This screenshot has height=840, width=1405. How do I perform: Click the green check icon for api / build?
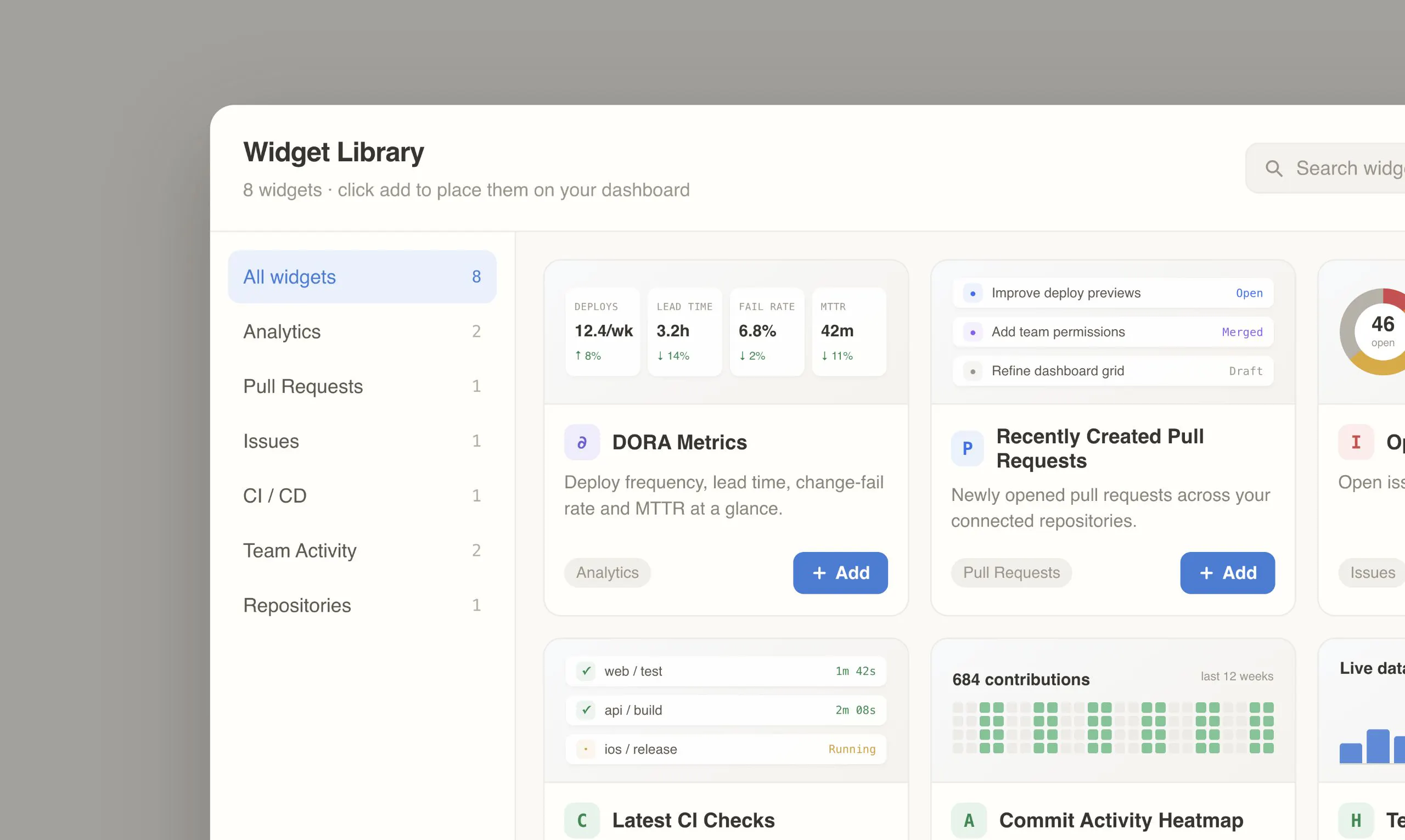point(586,711)
